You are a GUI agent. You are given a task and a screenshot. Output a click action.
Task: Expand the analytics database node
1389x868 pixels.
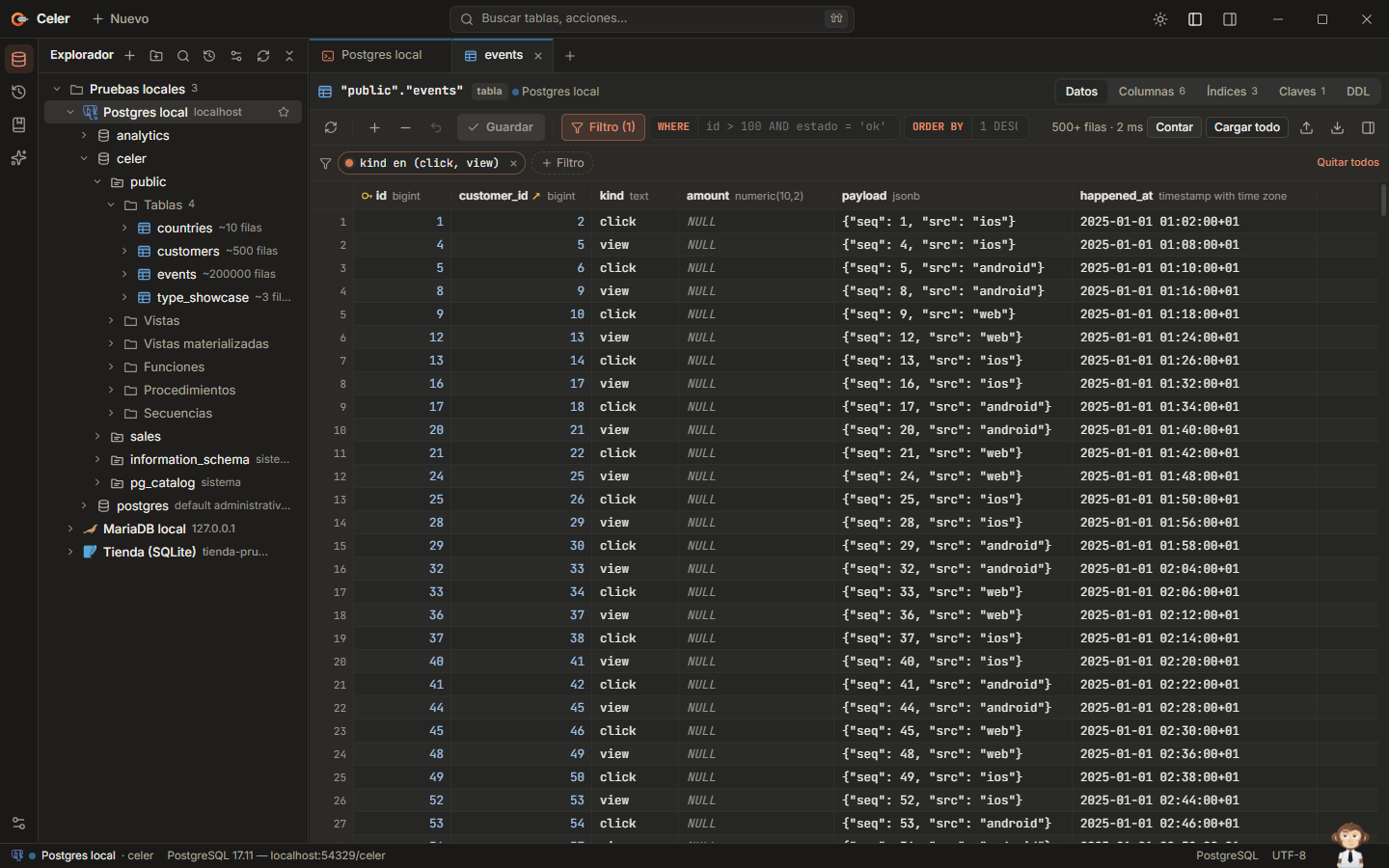pos(84,136)
